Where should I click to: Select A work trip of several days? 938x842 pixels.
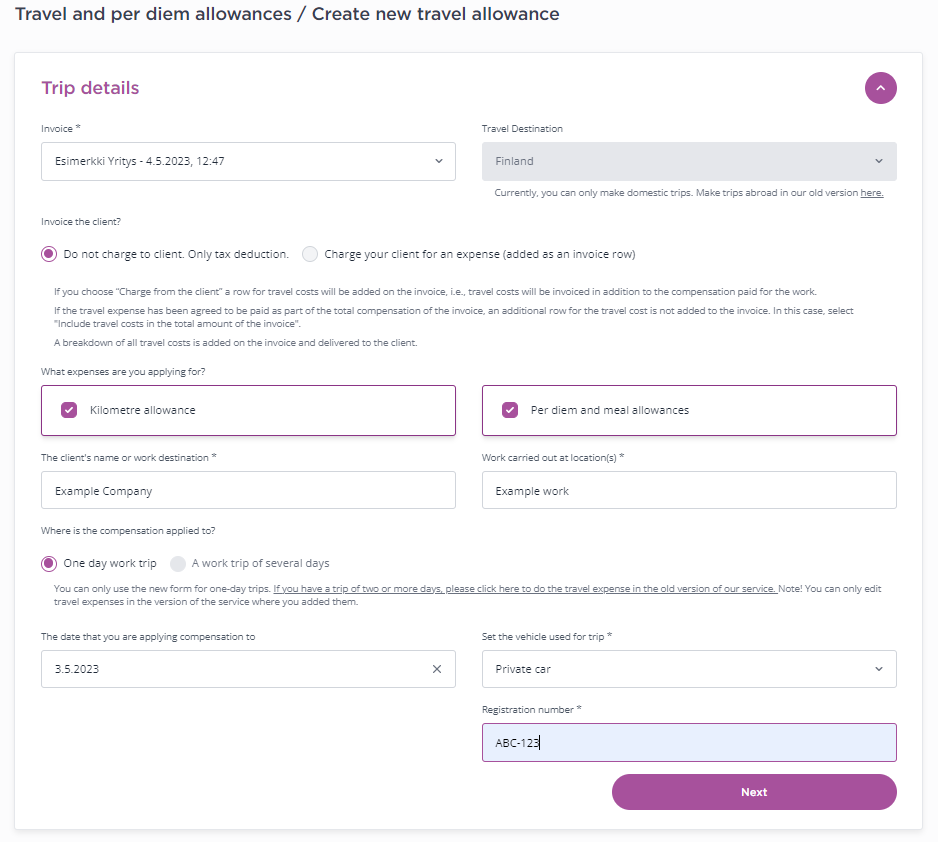coord(178,563)
